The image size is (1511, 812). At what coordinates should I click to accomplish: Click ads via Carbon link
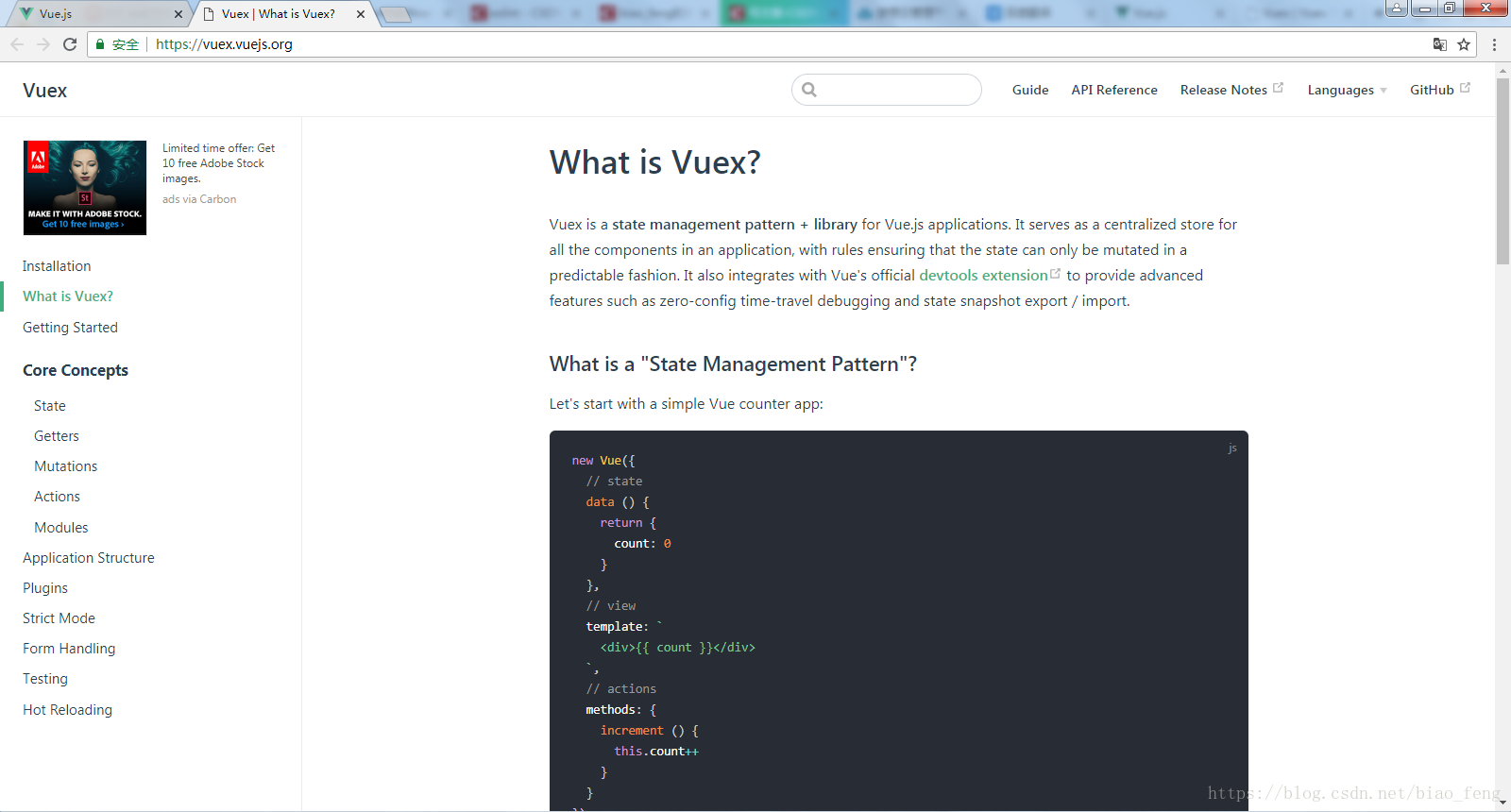(x=199, y=199)
